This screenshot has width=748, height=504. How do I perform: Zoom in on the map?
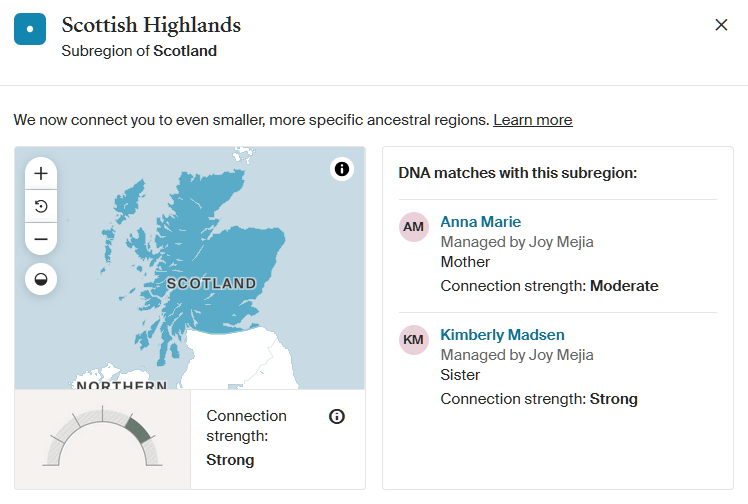(41, 173)
